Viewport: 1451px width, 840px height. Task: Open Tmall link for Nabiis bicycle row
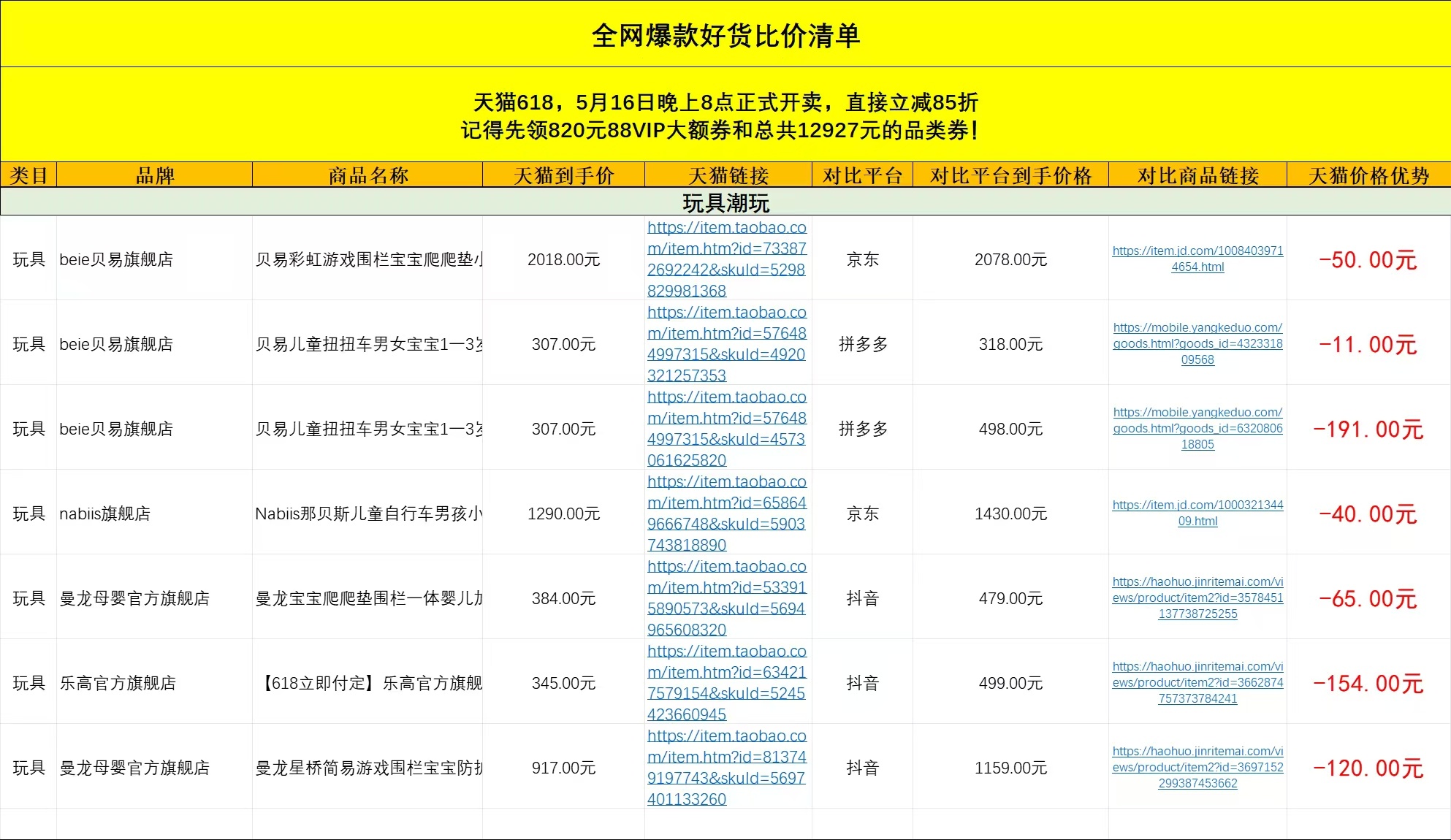(727, 513)
